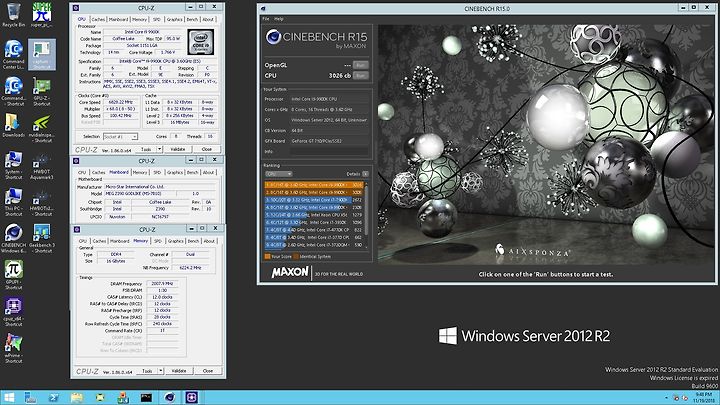Open the cpuz_x64 shortcut desktop icon

click(x=13, y=312)
